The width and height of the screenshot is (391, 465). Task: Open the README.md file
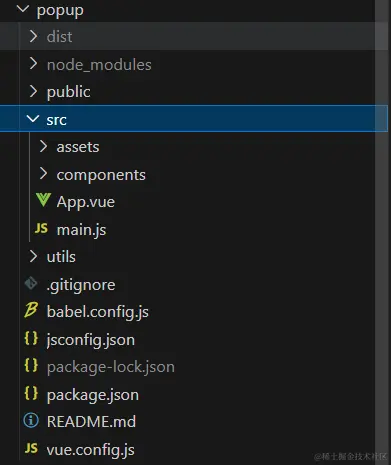click(x=91, y=421)
